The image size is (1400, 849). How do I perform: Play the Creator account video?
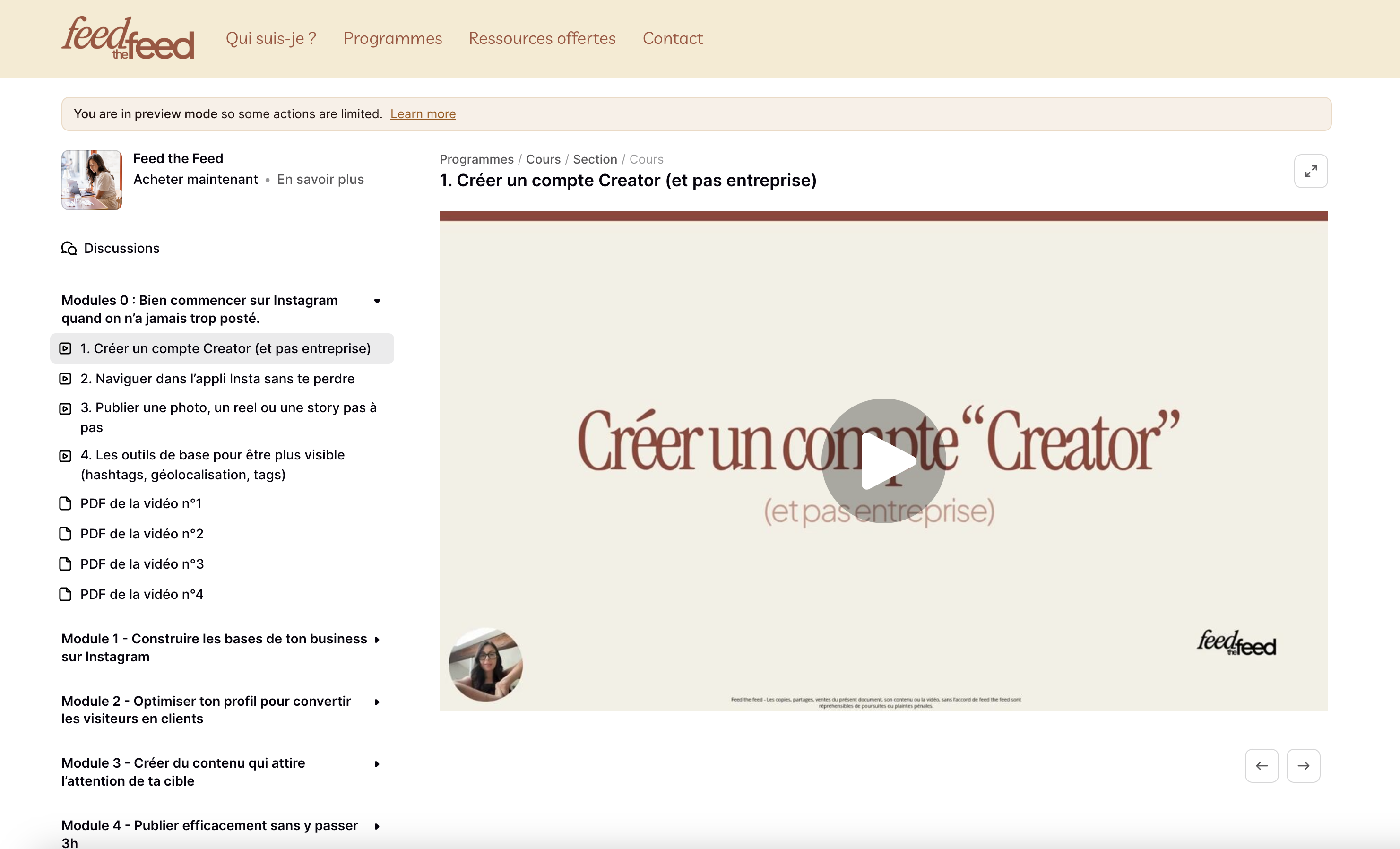(x=883, y=460)
